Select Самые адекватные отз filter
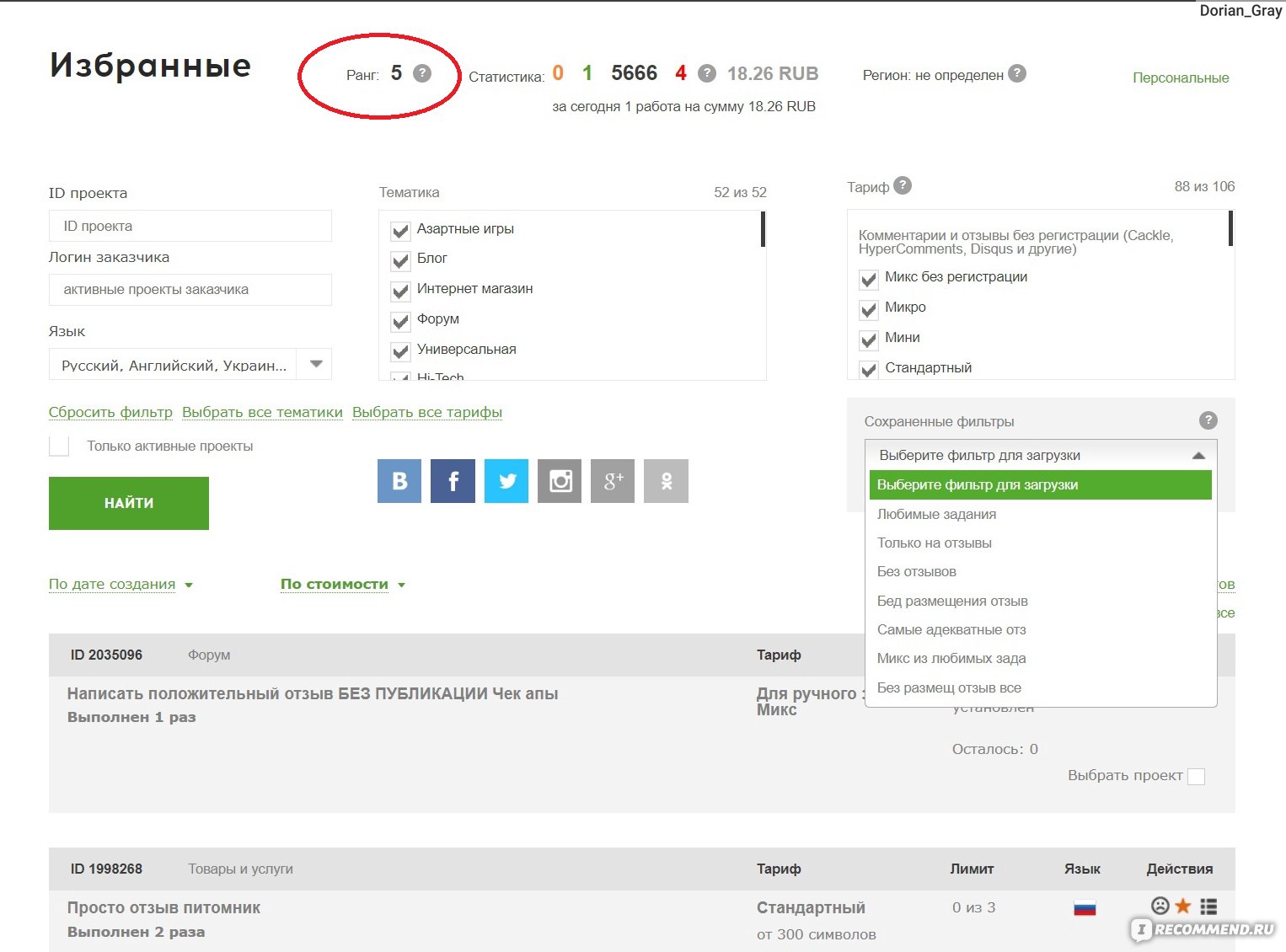This screenshot has height=952, width=1286. coord(1041,629)
